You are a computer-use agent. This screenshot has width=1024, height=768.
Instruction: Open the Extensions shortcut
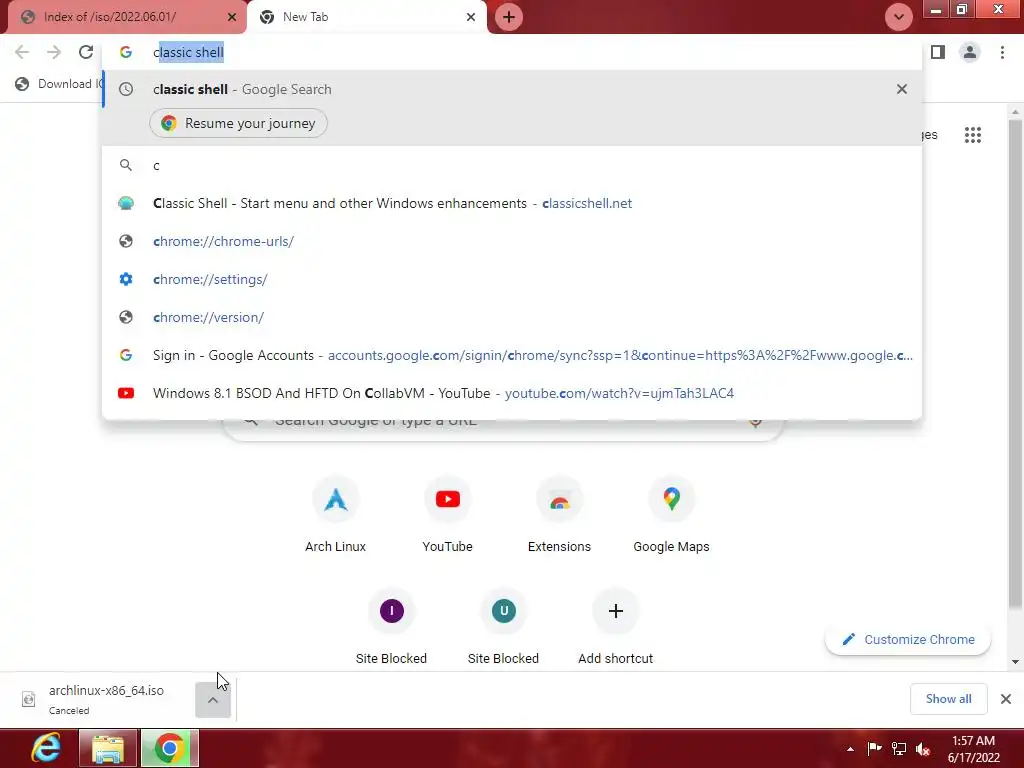[x=560, y=515]
